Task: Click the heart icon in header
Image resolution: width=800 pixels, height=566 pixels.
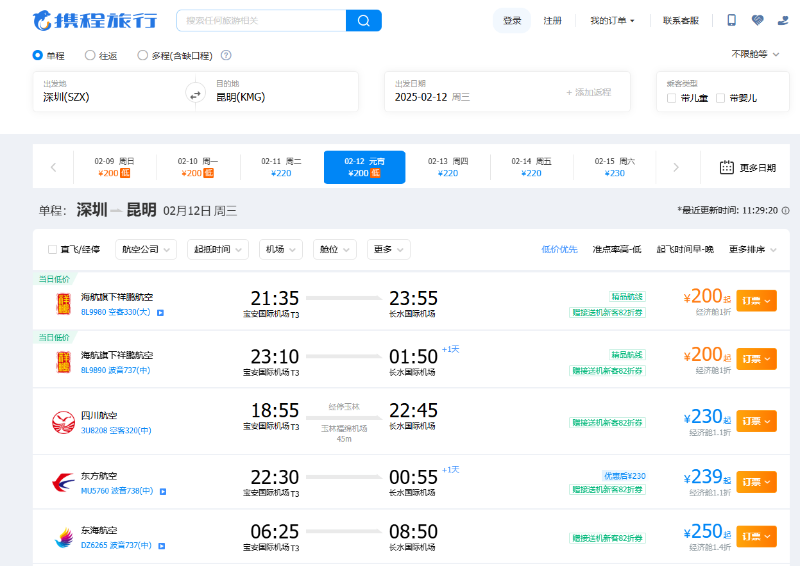Action: tap(757, 20)
